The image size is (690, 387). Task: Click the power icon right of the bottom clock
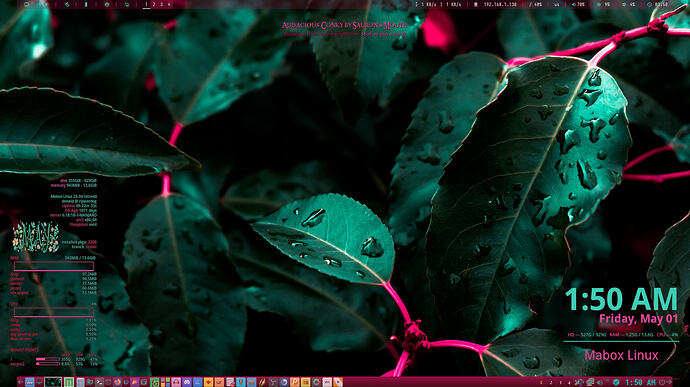(661, 382)
